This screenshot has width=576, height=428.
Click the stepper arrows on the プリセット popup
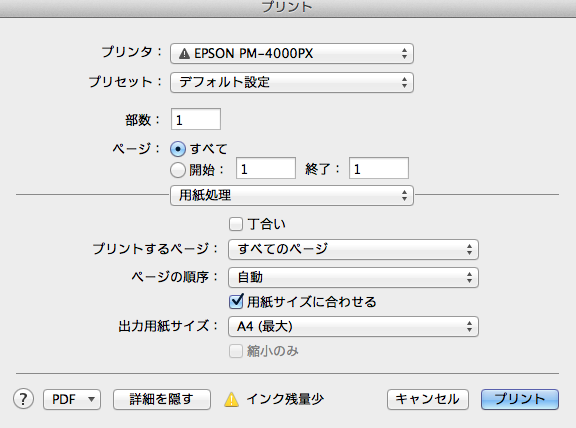(x=404, y=82)
